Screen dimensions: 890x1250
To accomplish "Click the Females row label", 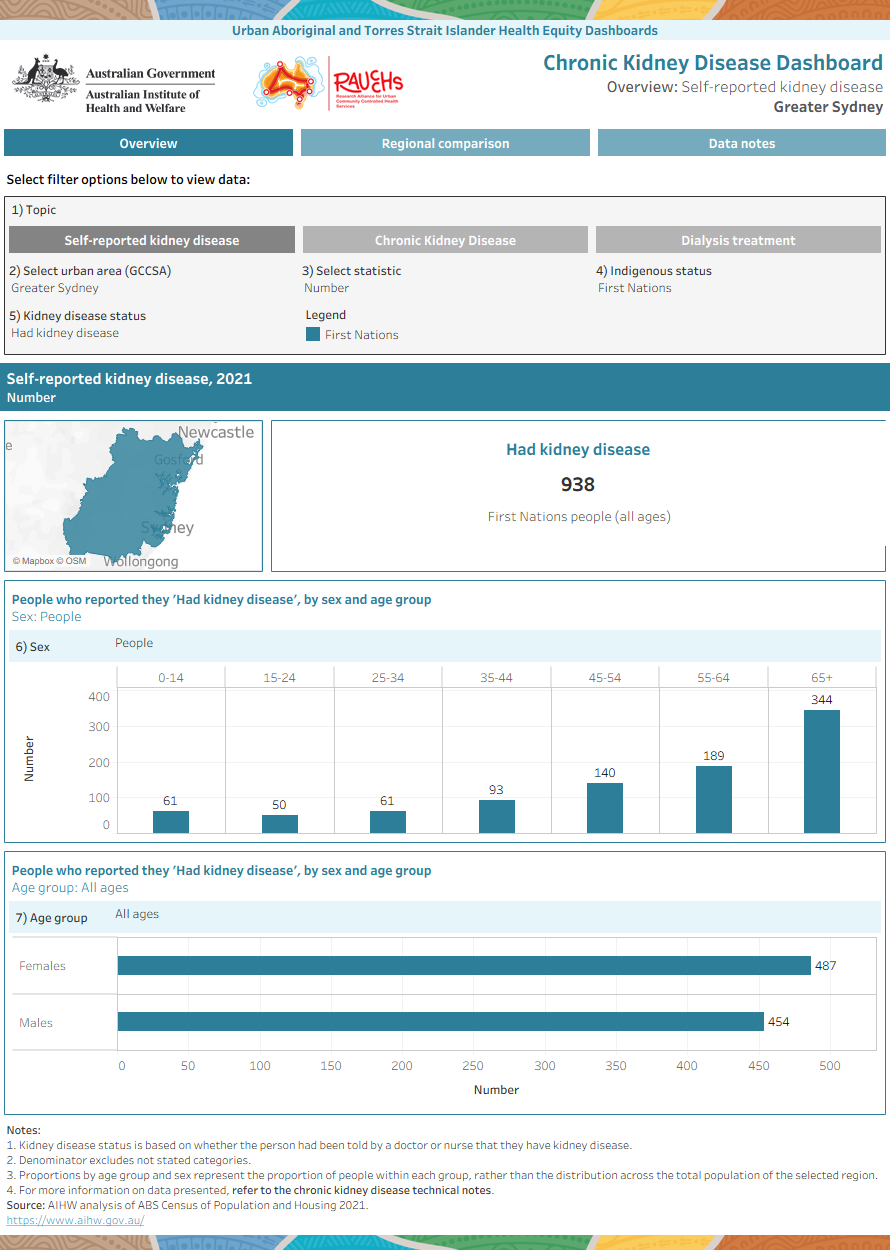I will (42, 966).
